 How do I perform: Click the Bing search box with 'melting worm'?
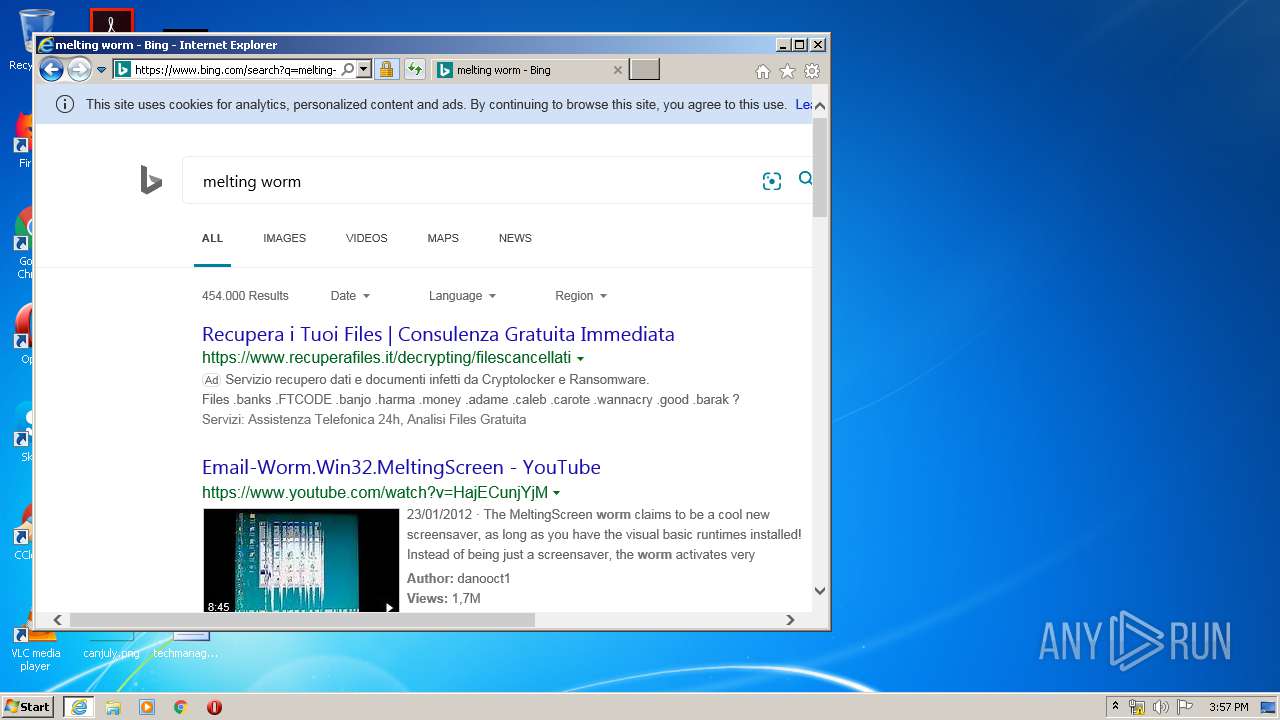(470, 181)
